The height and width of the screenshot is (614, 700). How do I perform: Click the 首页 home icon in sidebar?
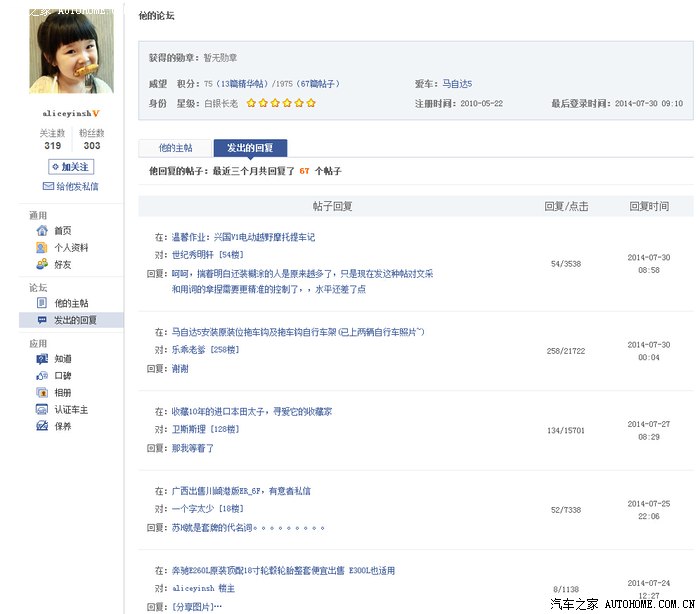coord(42,231)
